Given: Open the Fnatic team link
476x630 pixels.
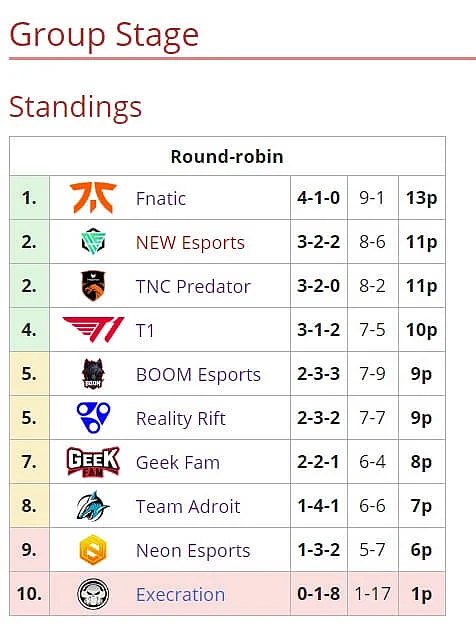Looking at the screenshot, I should pyautogui.click(x=161, y=198).
